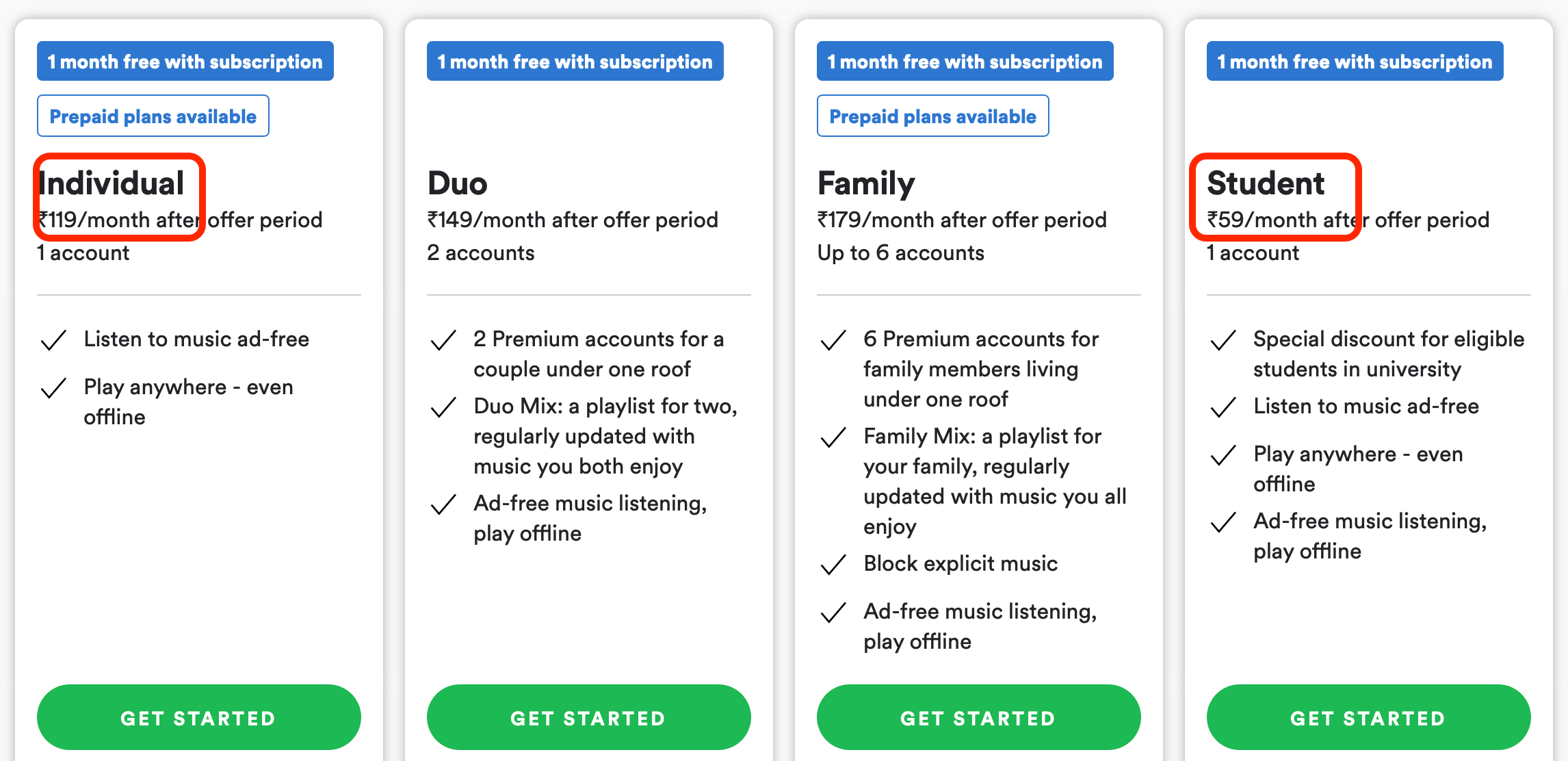This screenshot has height=761, width=1568.
Task: Click Get Started under Individual plan
Action: coord(198,717)
